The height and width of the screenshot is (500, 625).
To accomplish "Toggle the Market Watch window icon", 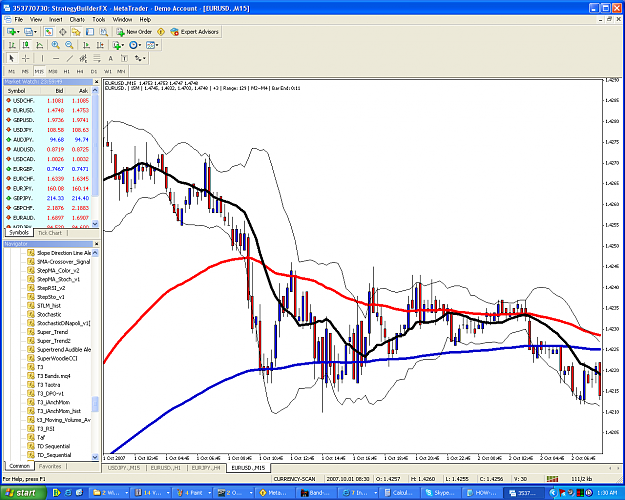I will pos(49,31).
